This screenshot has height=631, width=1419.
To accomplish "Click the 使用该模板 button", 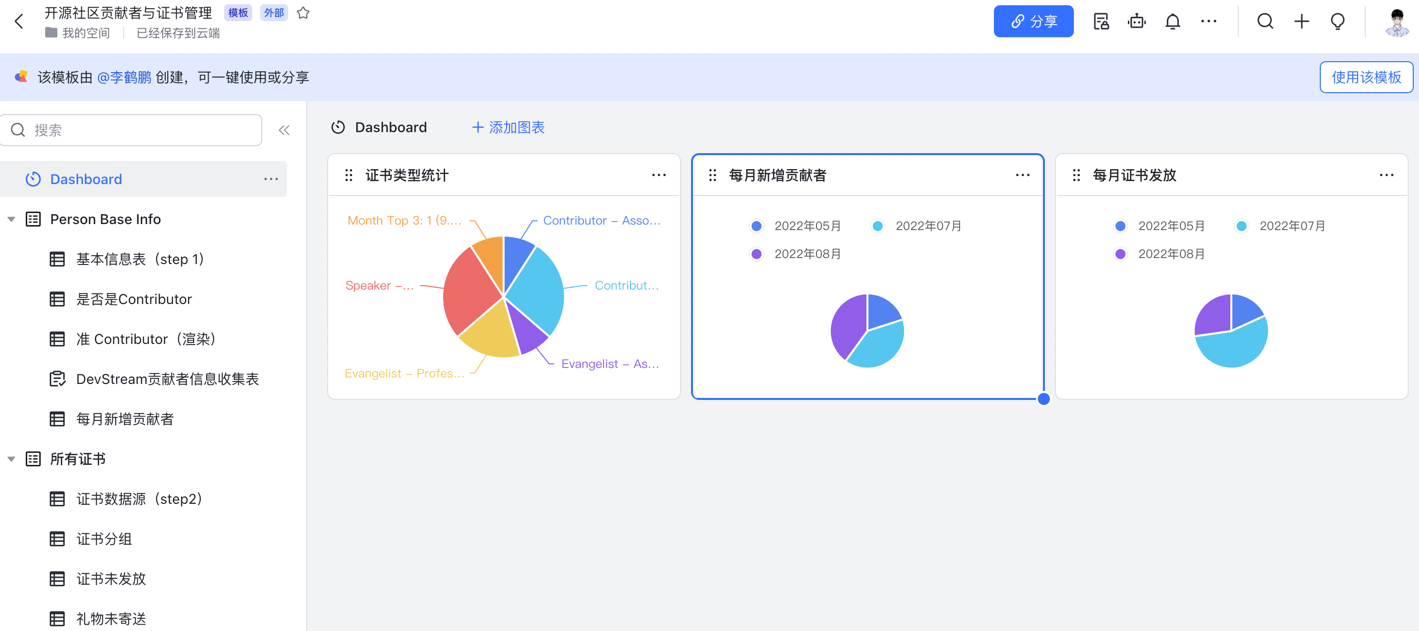I will pos(1365,77).
